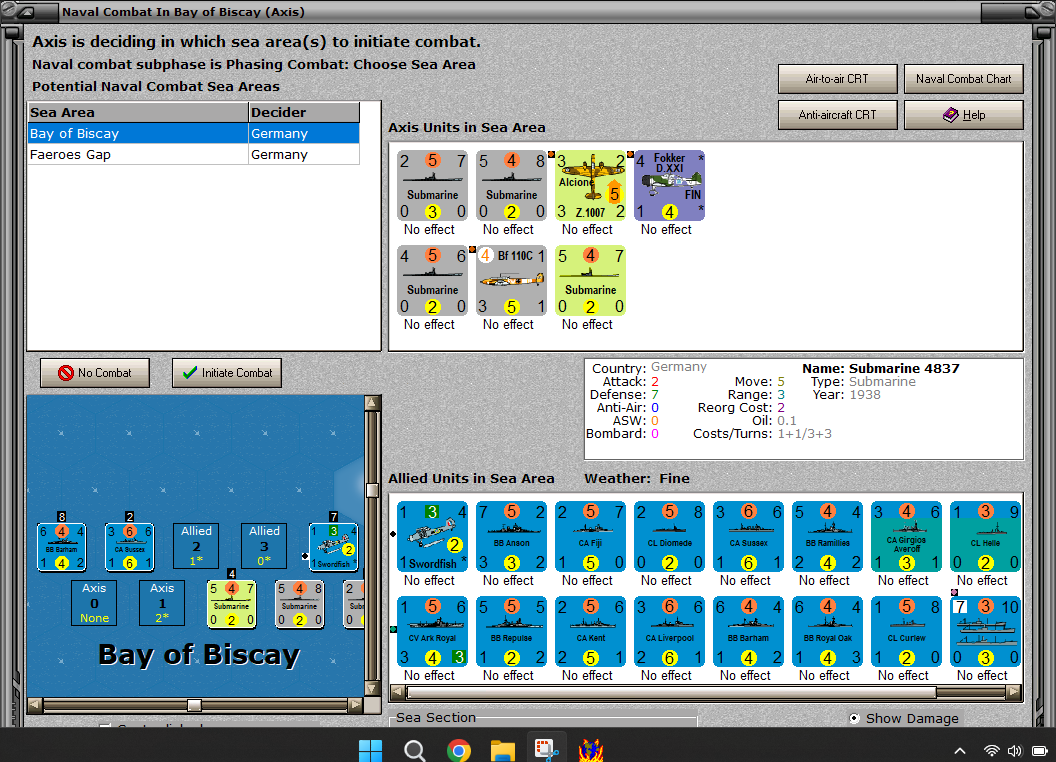The image size is (1056, 762).
Task: Open the Naval Combat Chart
Action: [964, 79]
